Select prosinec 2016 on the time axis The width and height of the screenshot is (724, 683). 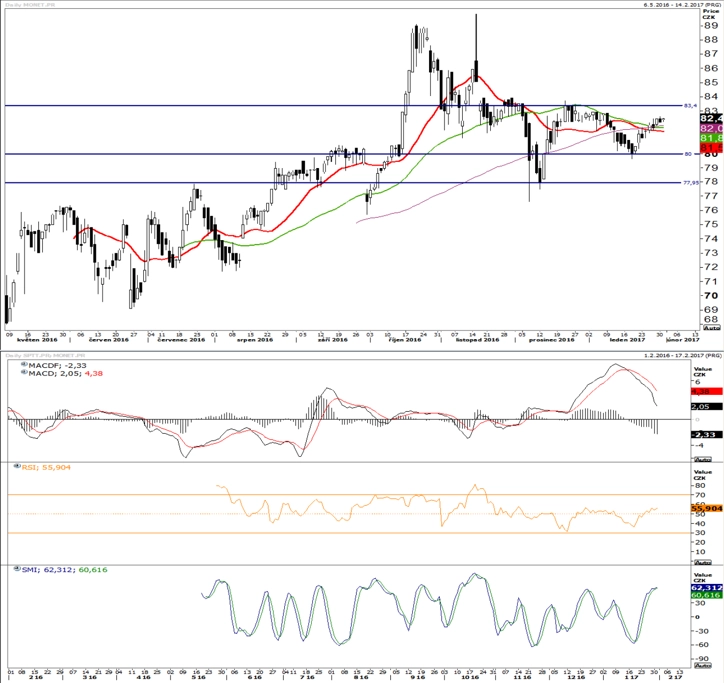tap(551, 339)
